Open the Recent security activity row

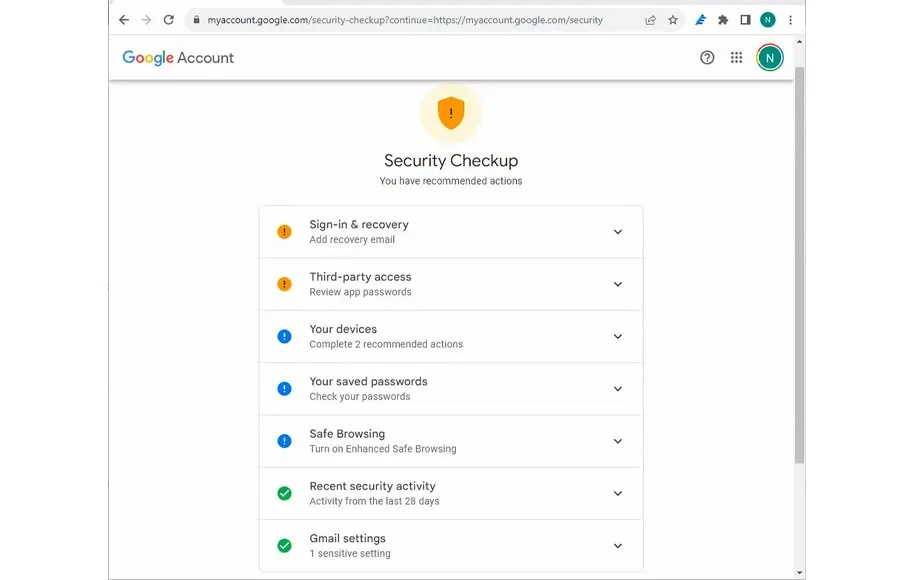click(x=450, y=493)
